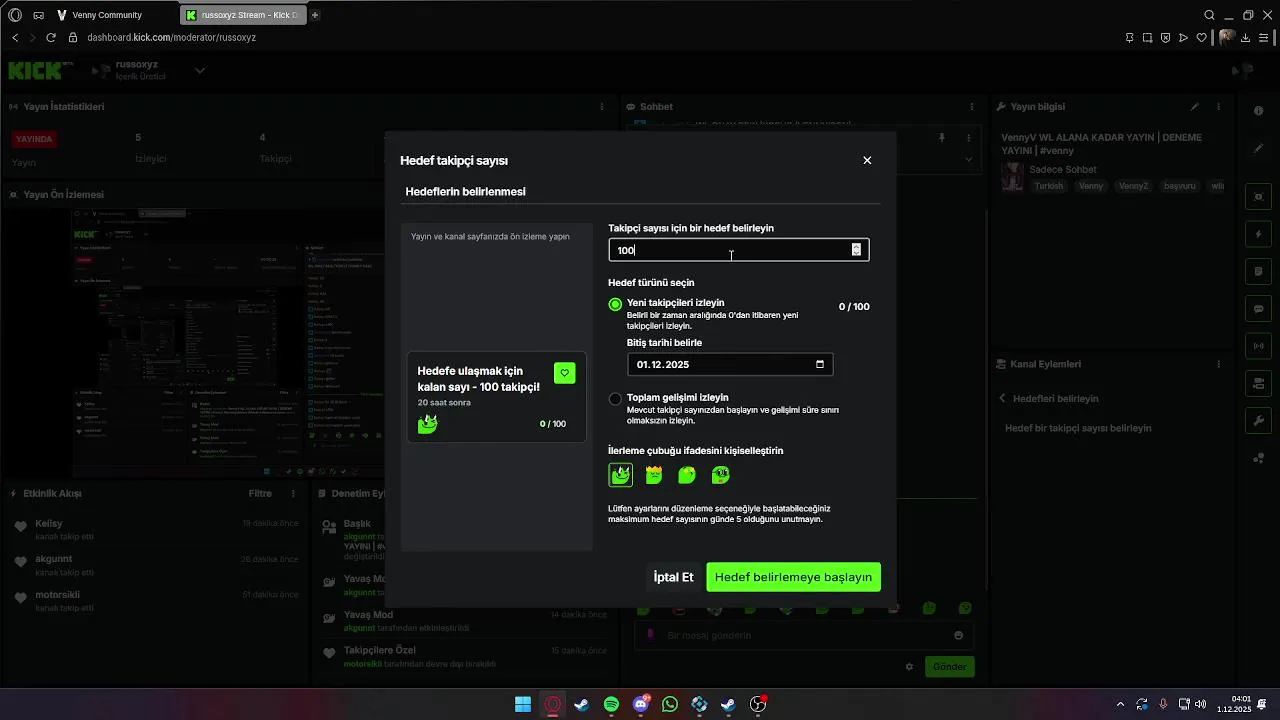The height and width of the screenshot is (720, 1280).
Task: Click the browser back arrow
Action: tap(15, 37)
